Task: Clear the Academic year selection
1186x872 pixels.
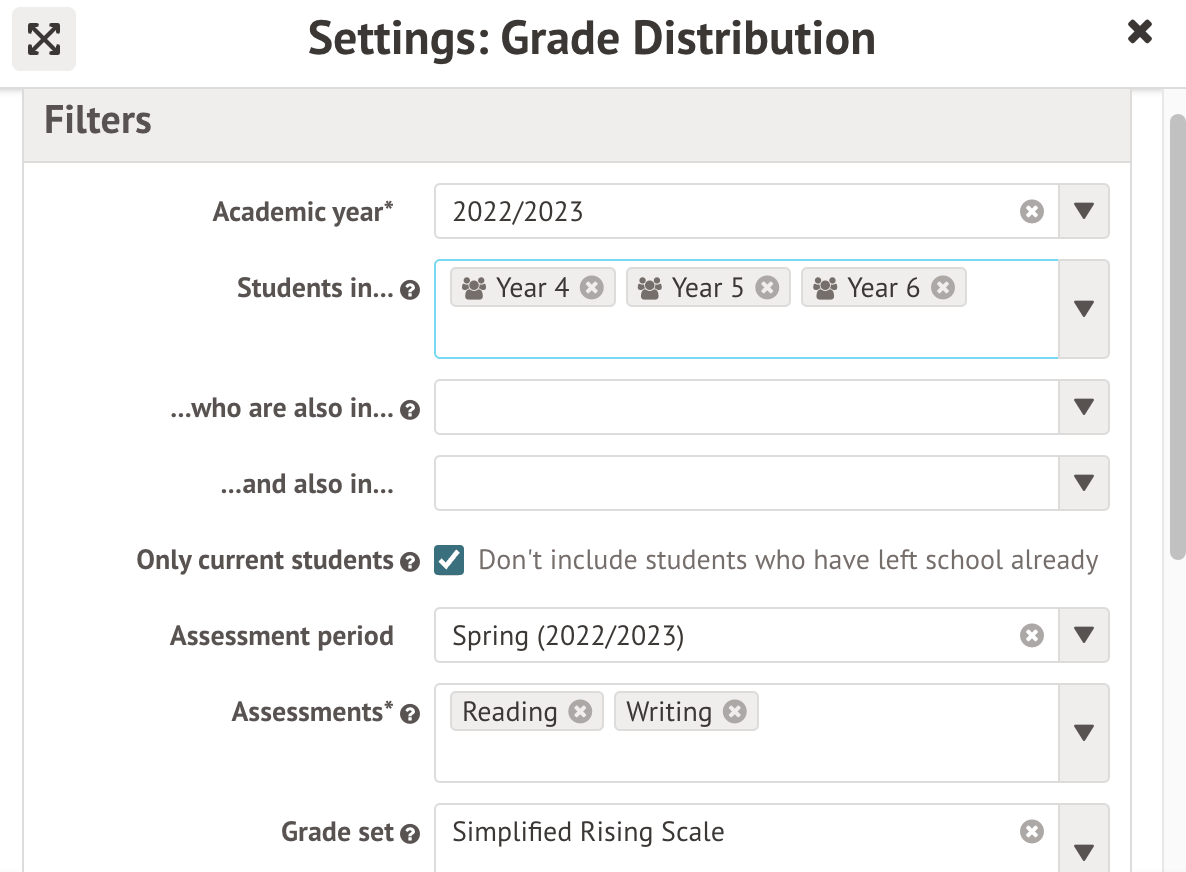Action: tap(1032, 212)
